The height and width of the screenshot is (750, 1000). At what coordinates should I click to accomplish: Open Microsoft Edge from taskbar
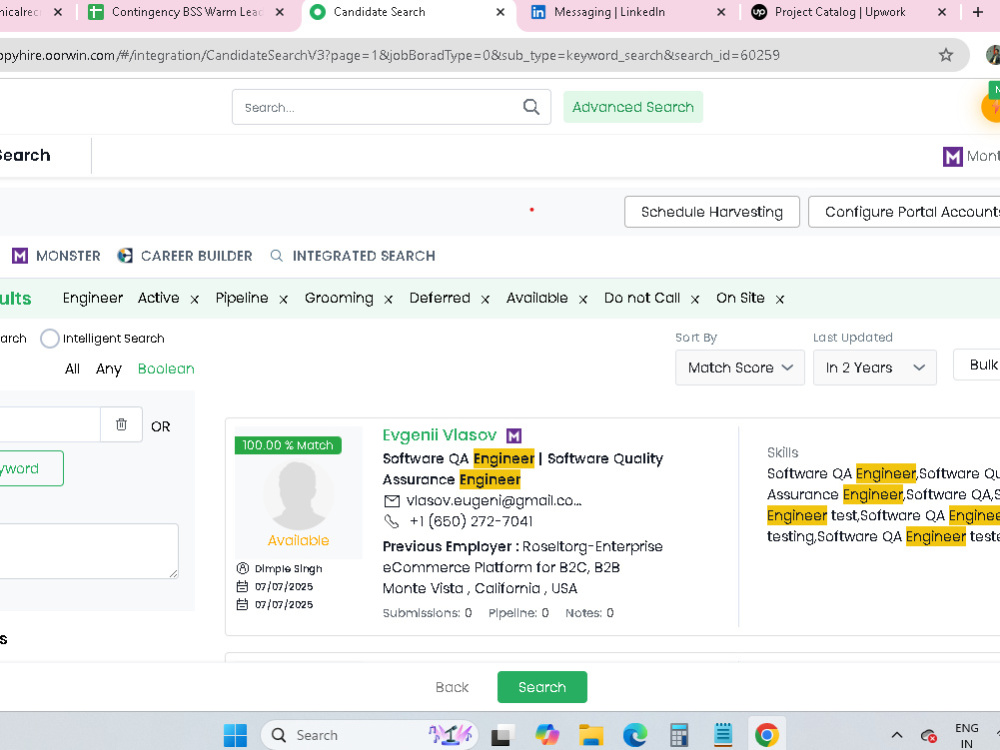click(x=635, y=735)
